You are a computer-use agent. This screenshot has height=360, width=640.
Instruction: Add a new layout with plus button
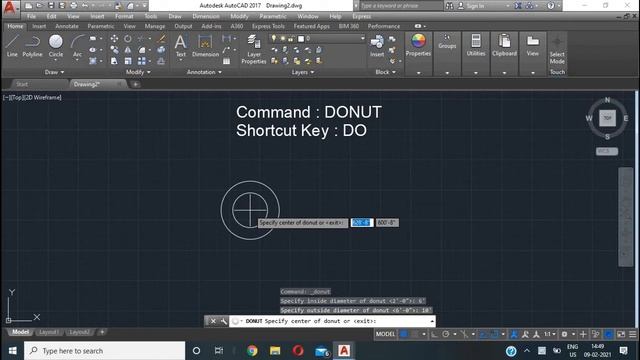tap(102, 332)
